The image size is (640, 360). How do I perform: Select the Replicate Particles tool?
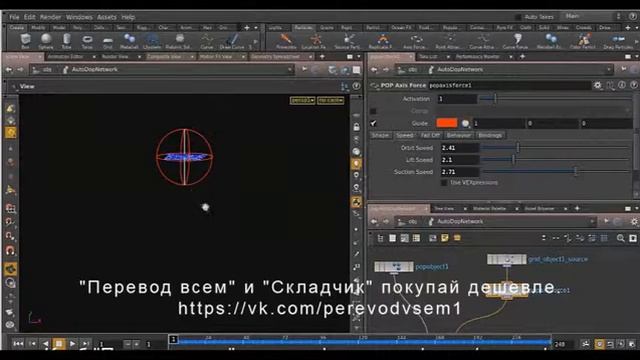click(x=382, y=41)
